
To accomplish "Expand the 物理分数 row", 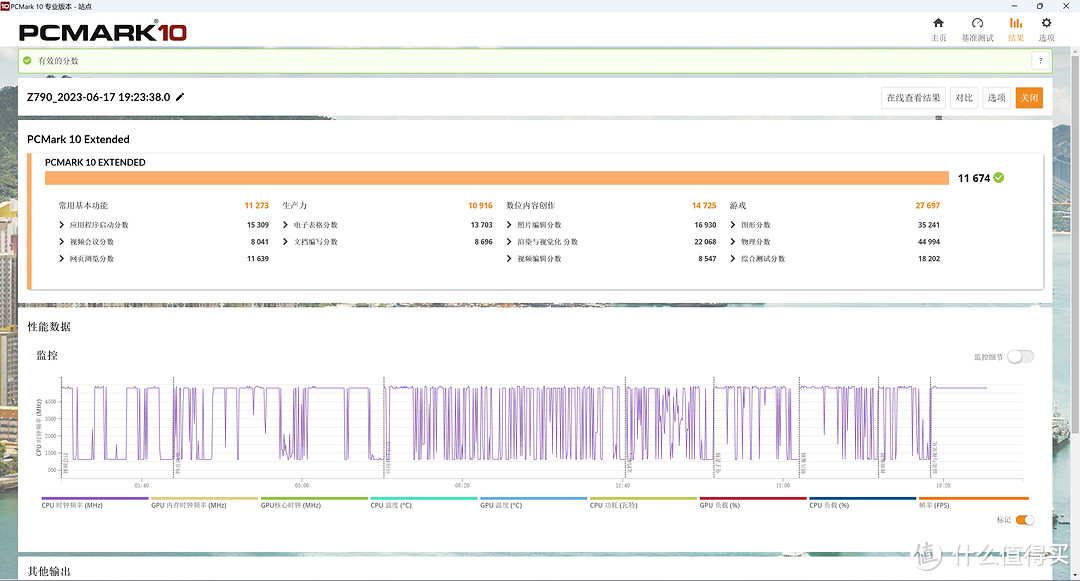I will [x=733, y=242].
